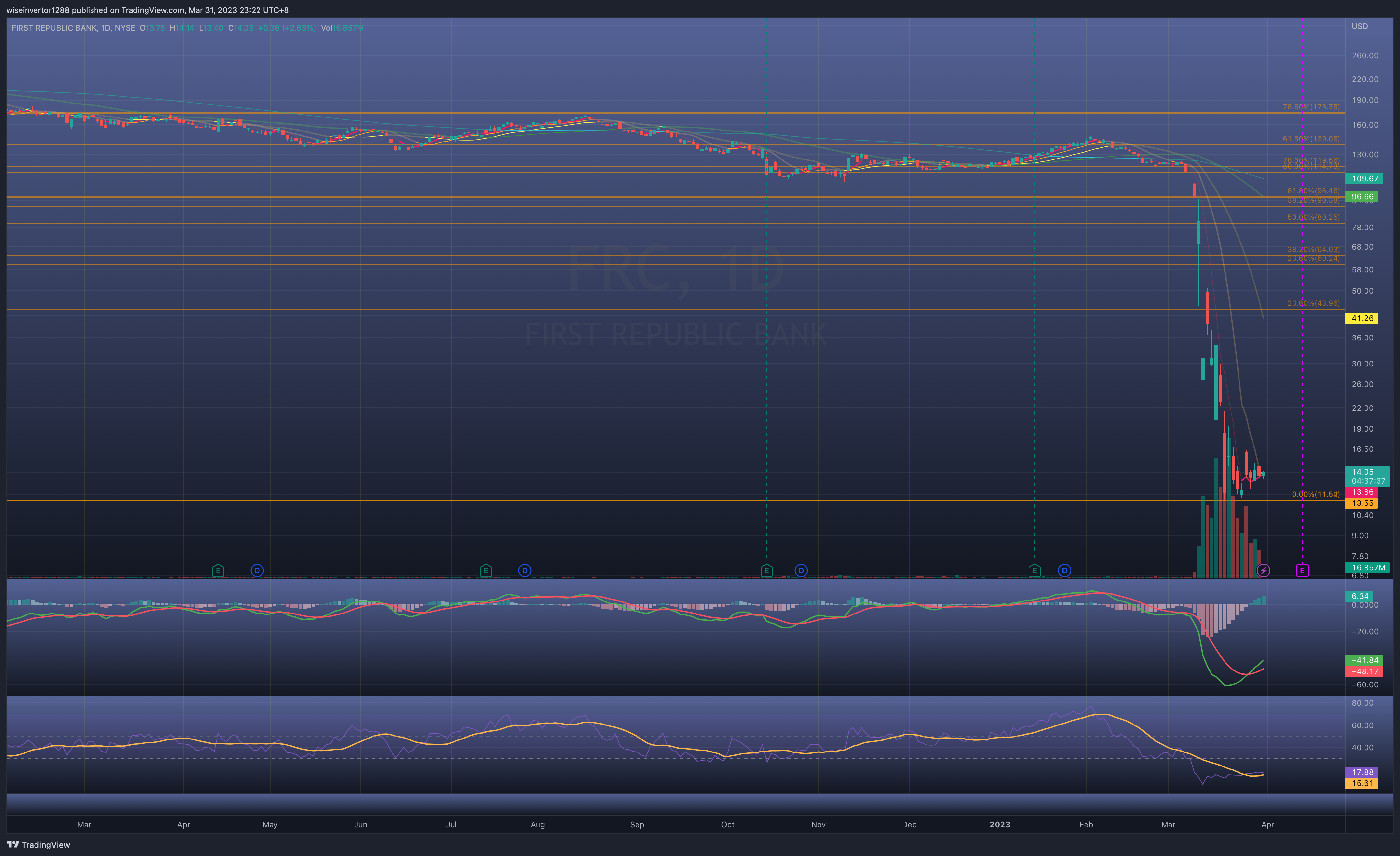1400x856 pixels.
Task: Click the green 96.66 price tag
Action: coord(1362,197)
